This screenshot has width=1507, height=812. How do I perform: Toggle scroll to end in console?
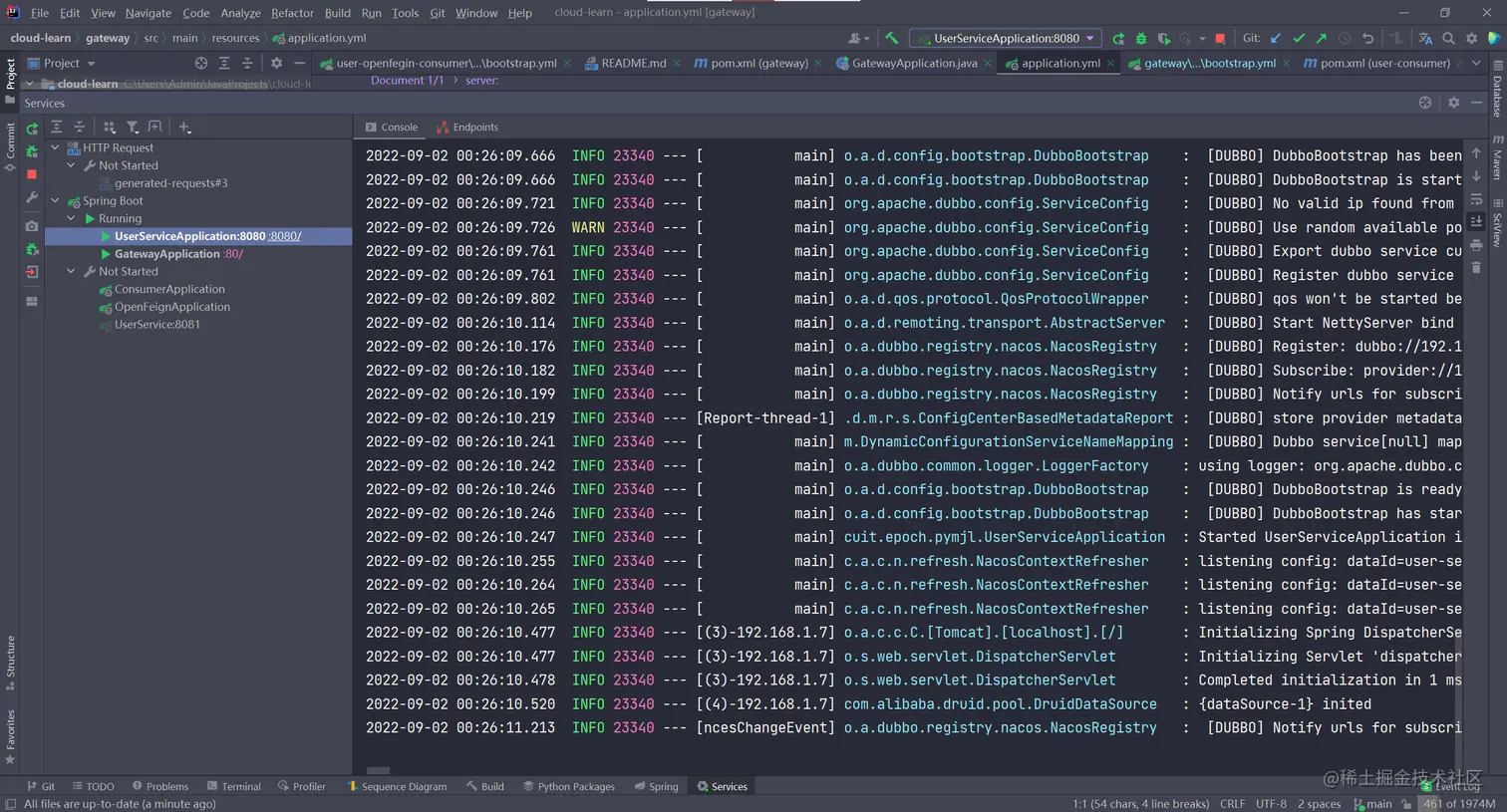tap(1476, 222)
